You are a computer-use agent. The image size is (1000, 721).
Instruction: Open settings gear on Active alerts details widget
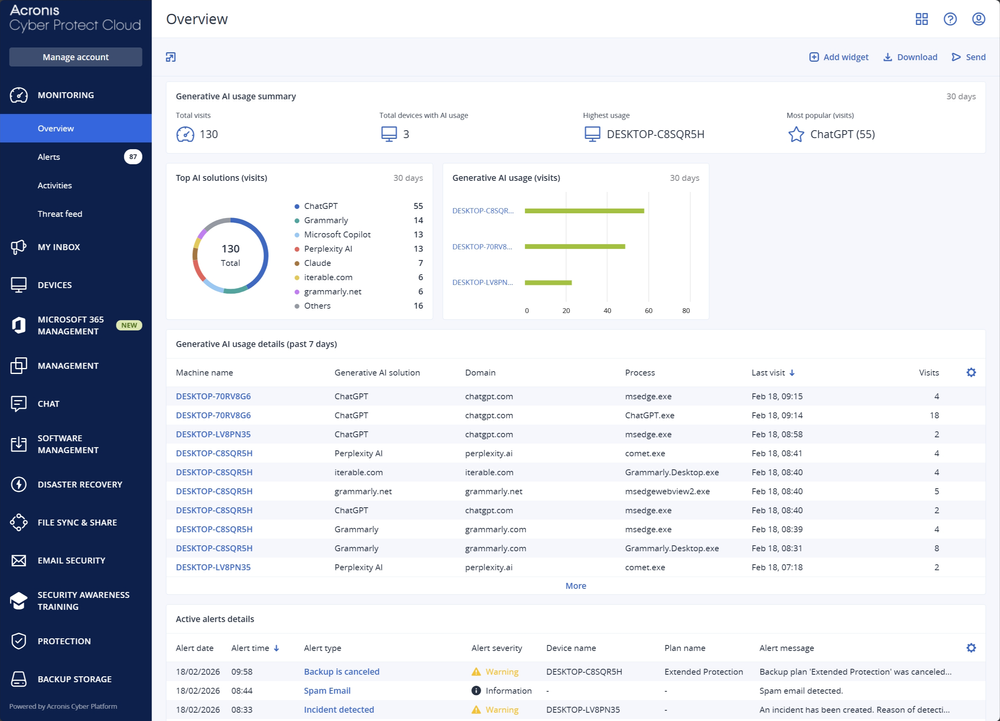(970, 647)
